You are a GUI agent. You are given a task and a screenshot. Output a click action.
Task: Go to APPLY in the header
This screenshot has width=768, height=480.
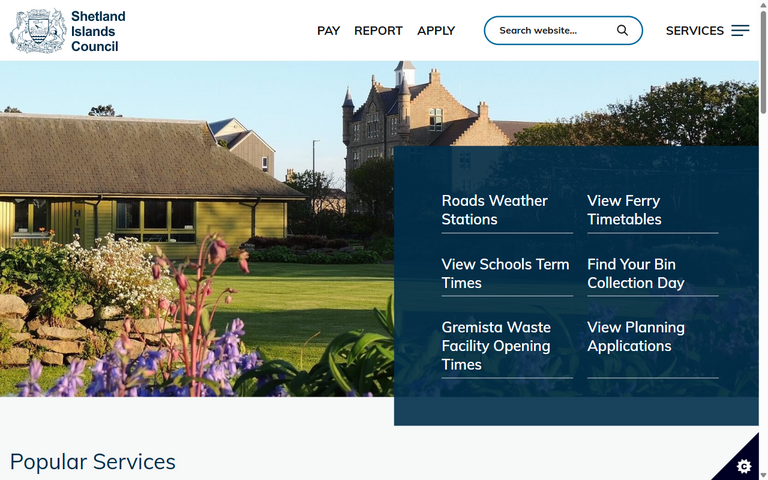[436, 31]
